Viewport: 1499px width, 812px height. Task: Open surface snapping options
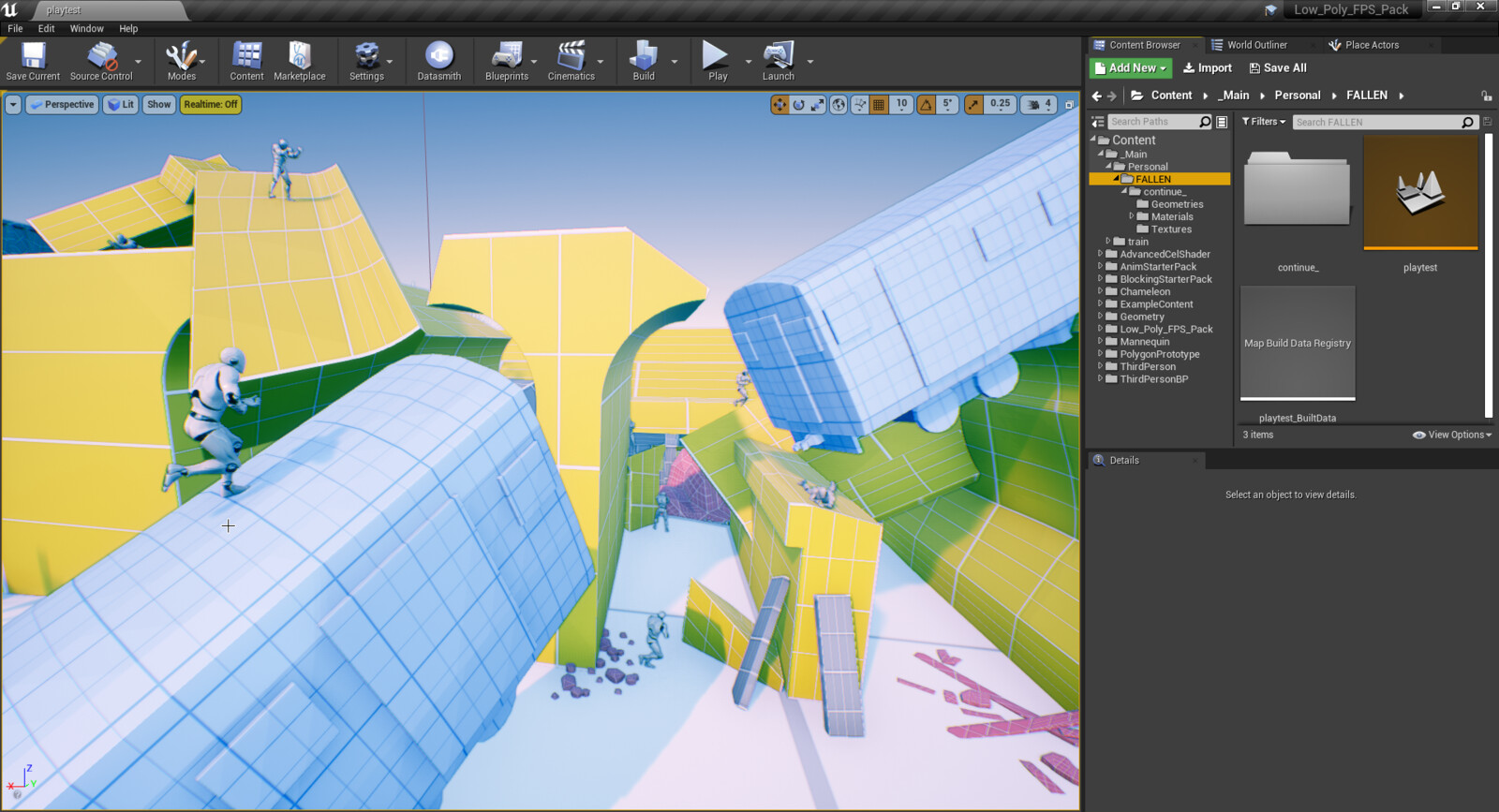coord(859,105)
